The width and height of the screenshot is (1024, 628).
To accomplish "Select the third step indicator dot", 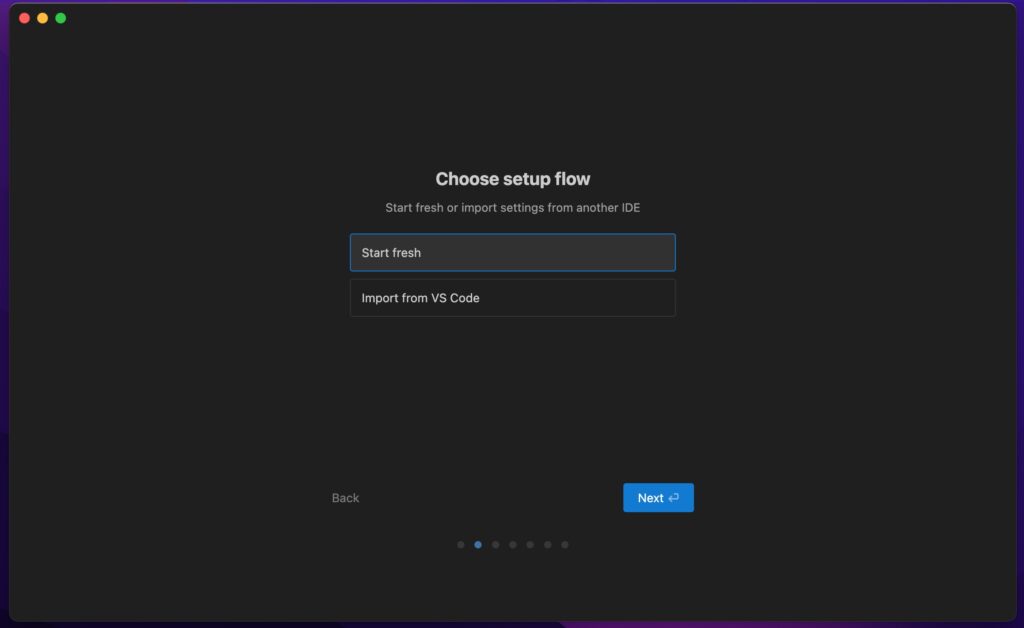I will pos(496,545).
